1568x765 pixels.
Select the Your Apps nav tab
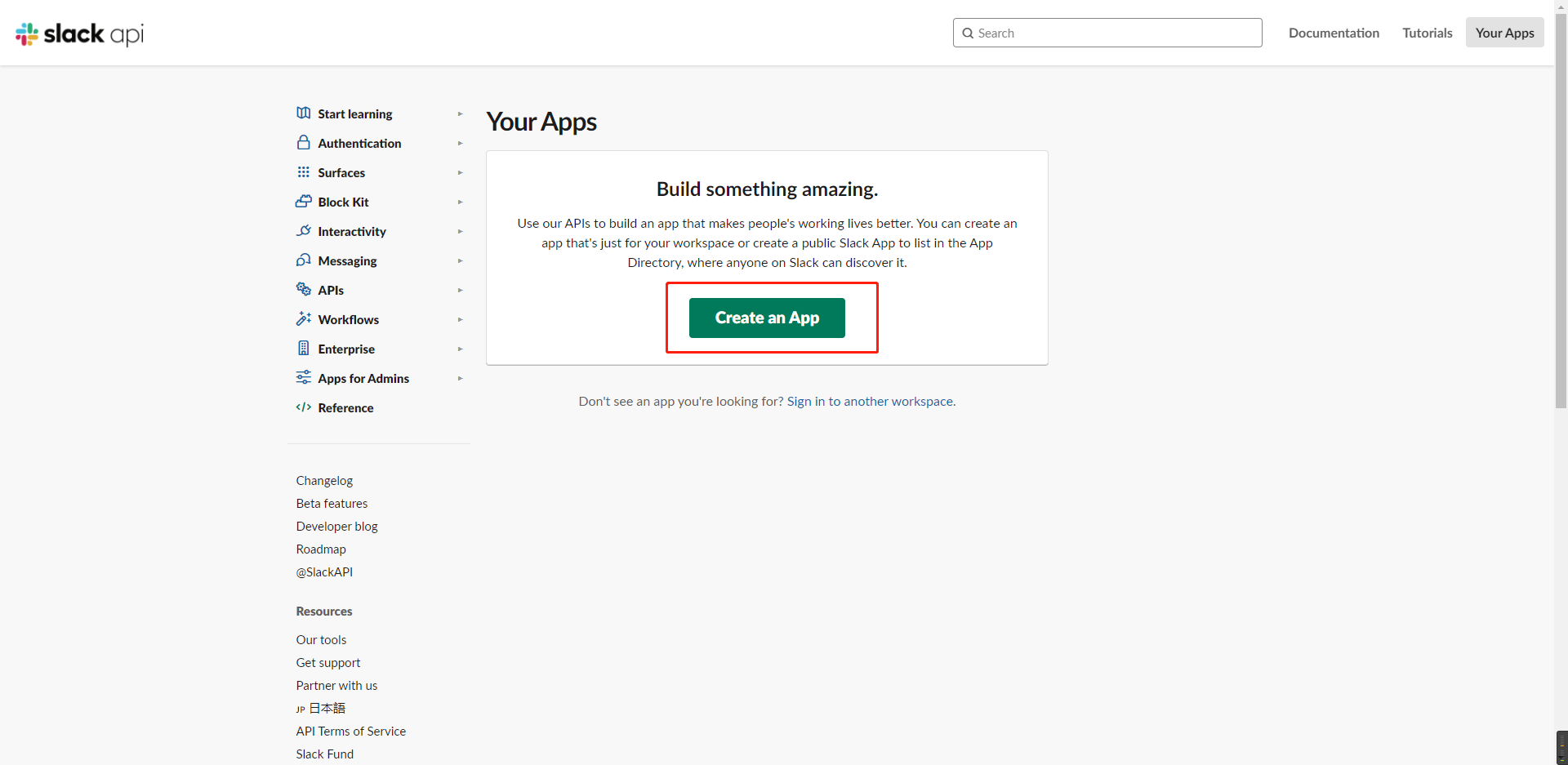(x=1505, y=33)
